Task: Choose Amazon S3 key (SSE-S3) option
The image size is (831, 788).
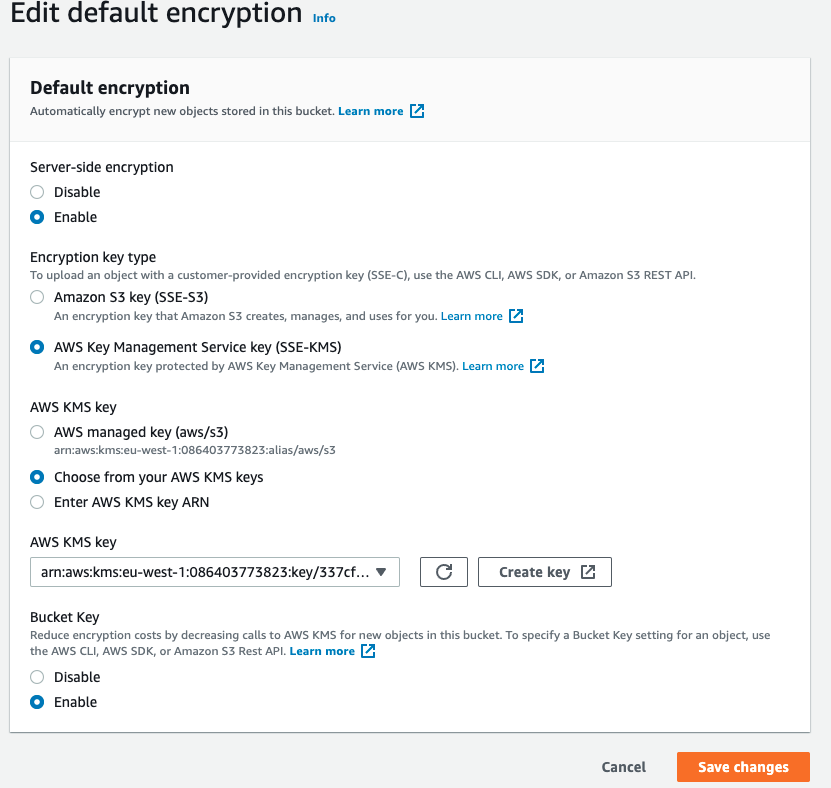Action: click(37, 297)
